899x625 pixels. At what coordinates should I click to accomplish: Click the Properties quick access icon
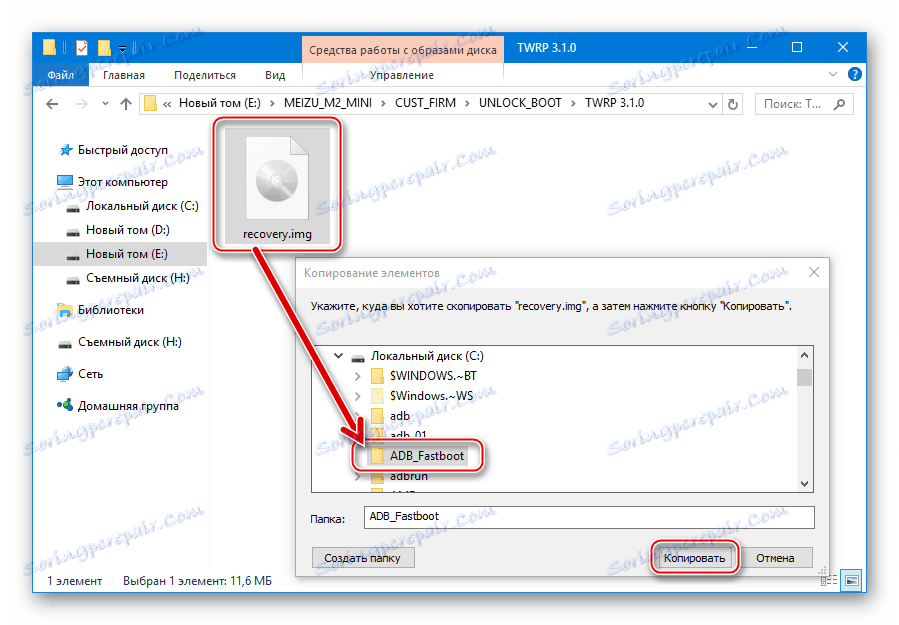pos(82,48)
